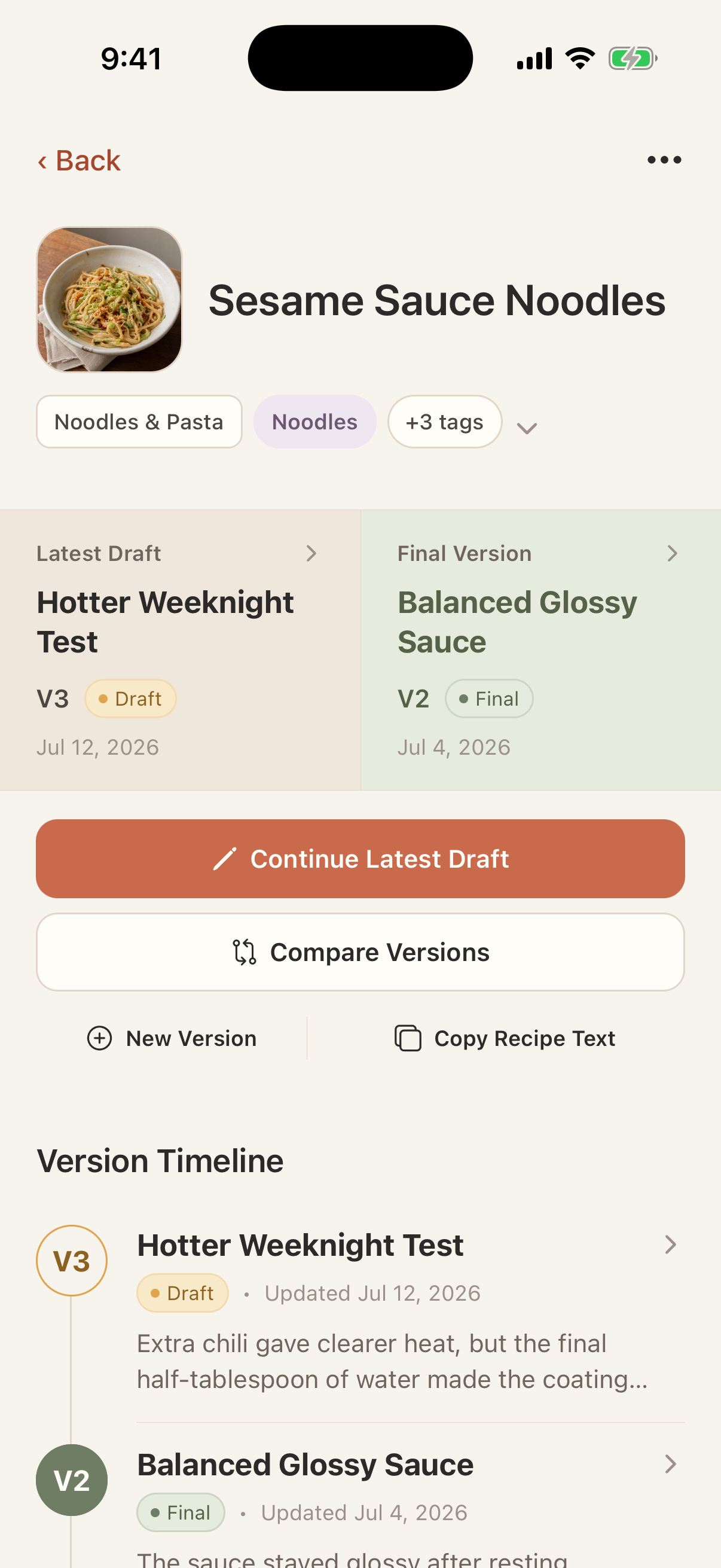Open Latest Draft card chevron
This screenshot has width=721, height=1568.
[311, 553]
